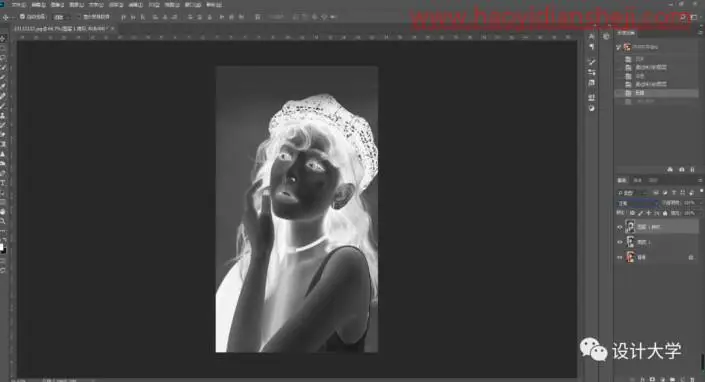The width and height of the screenshot is (705, 382).
Task: Select the Horizontal Type tool (T)
Action: coord(3,183)
